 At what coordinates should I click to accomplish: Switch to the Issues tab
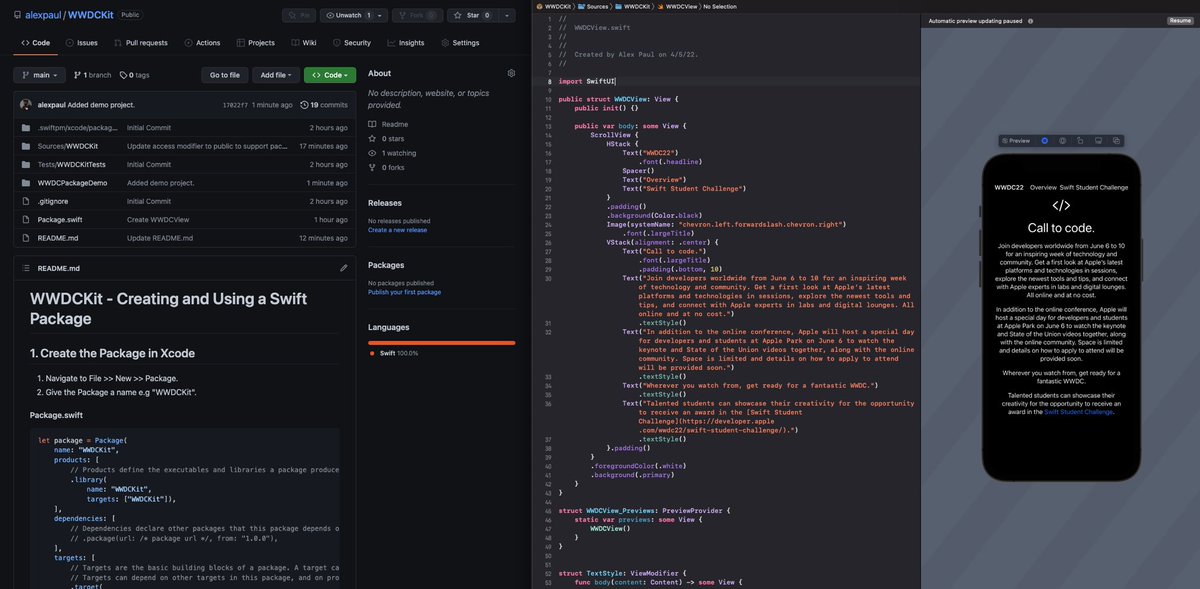(82, 43)
